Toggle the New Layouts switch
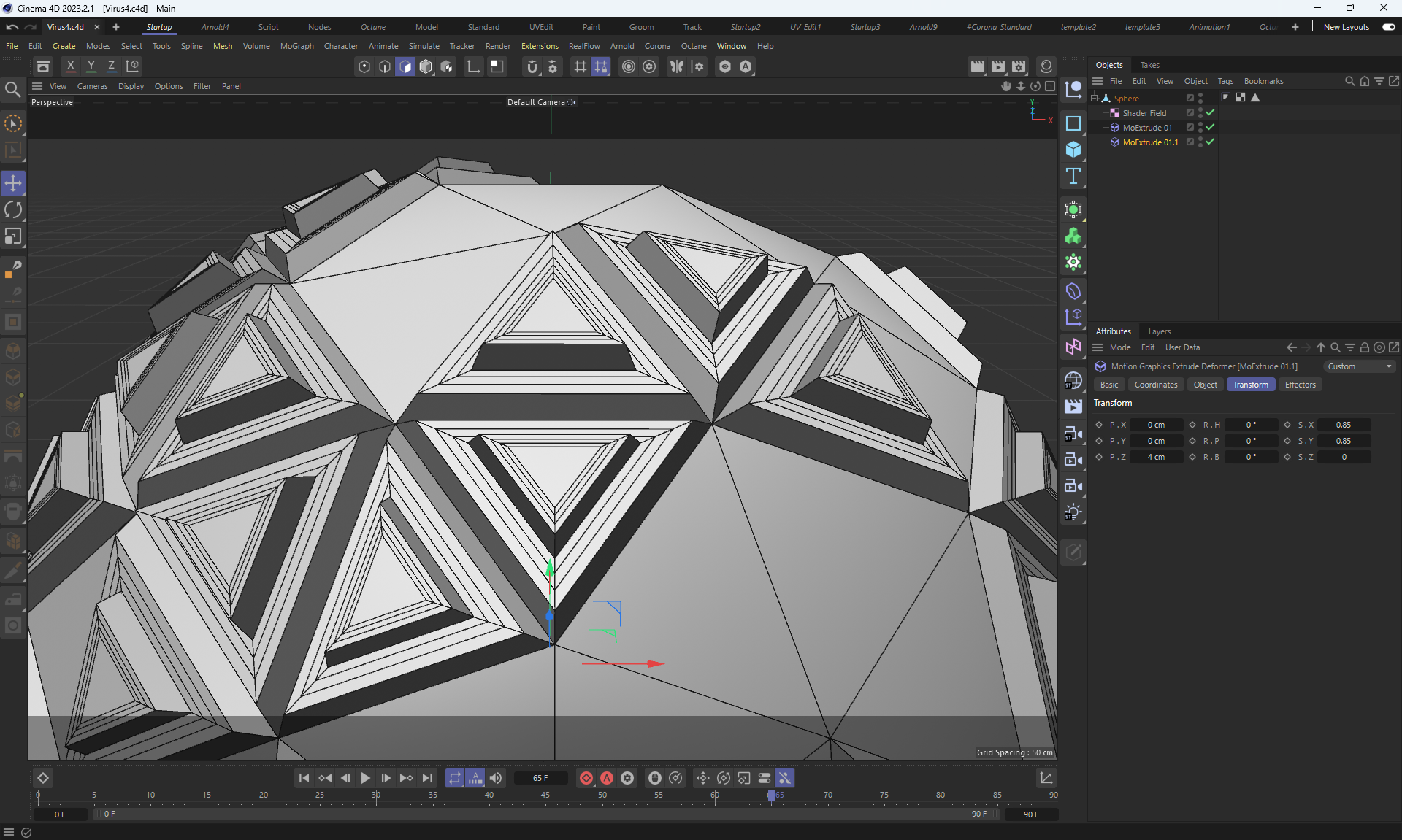 click(1388, 27)
